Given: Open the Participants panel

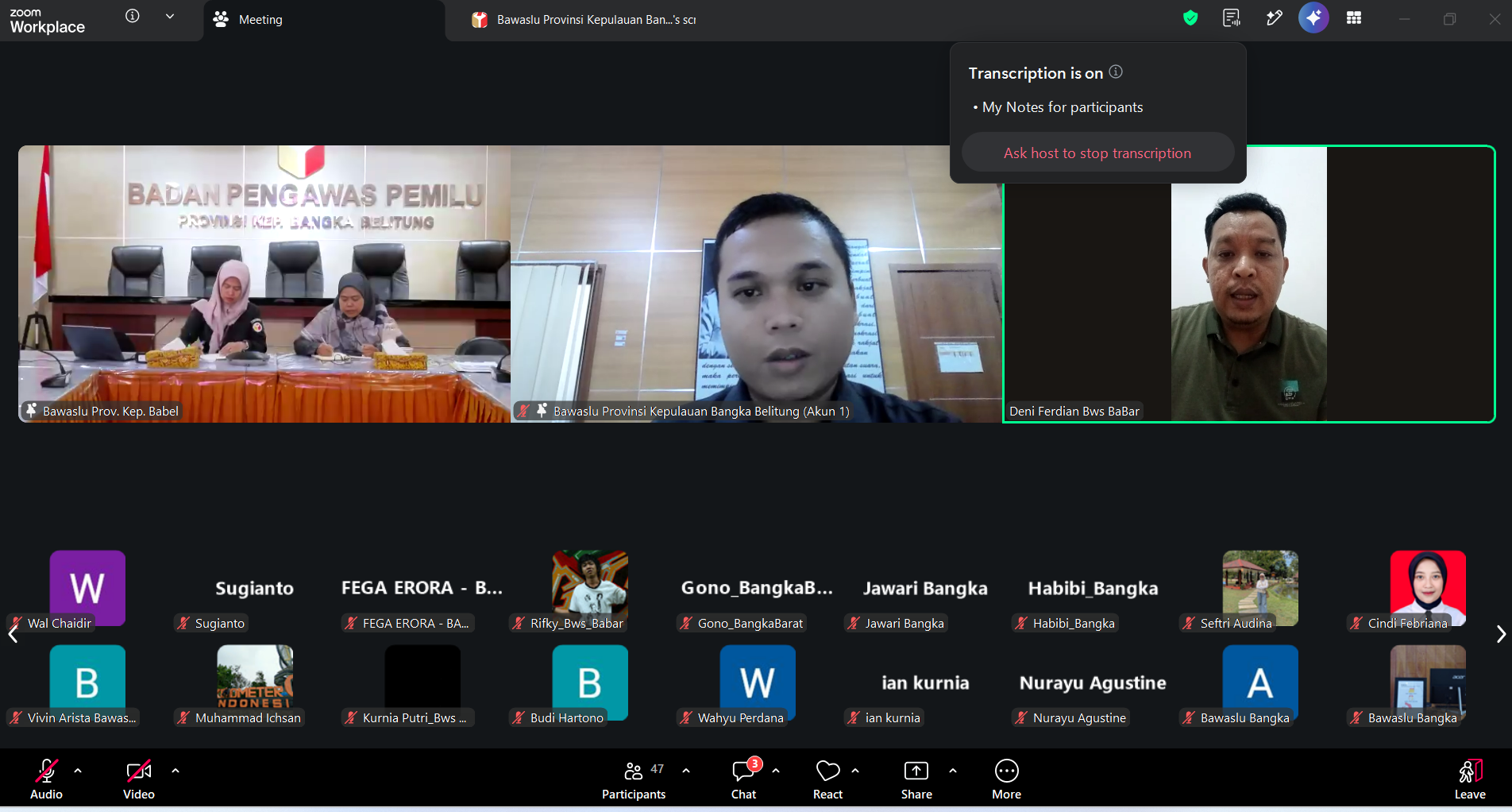Looking at the screenshot, I should coord(634,779).
